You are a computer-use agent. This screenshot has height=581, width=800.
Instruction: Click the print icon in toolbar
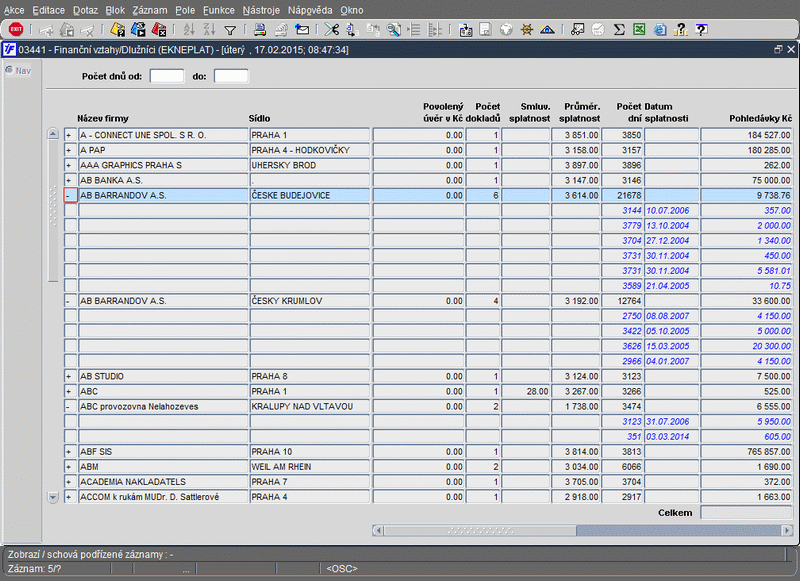click(260, 30)
